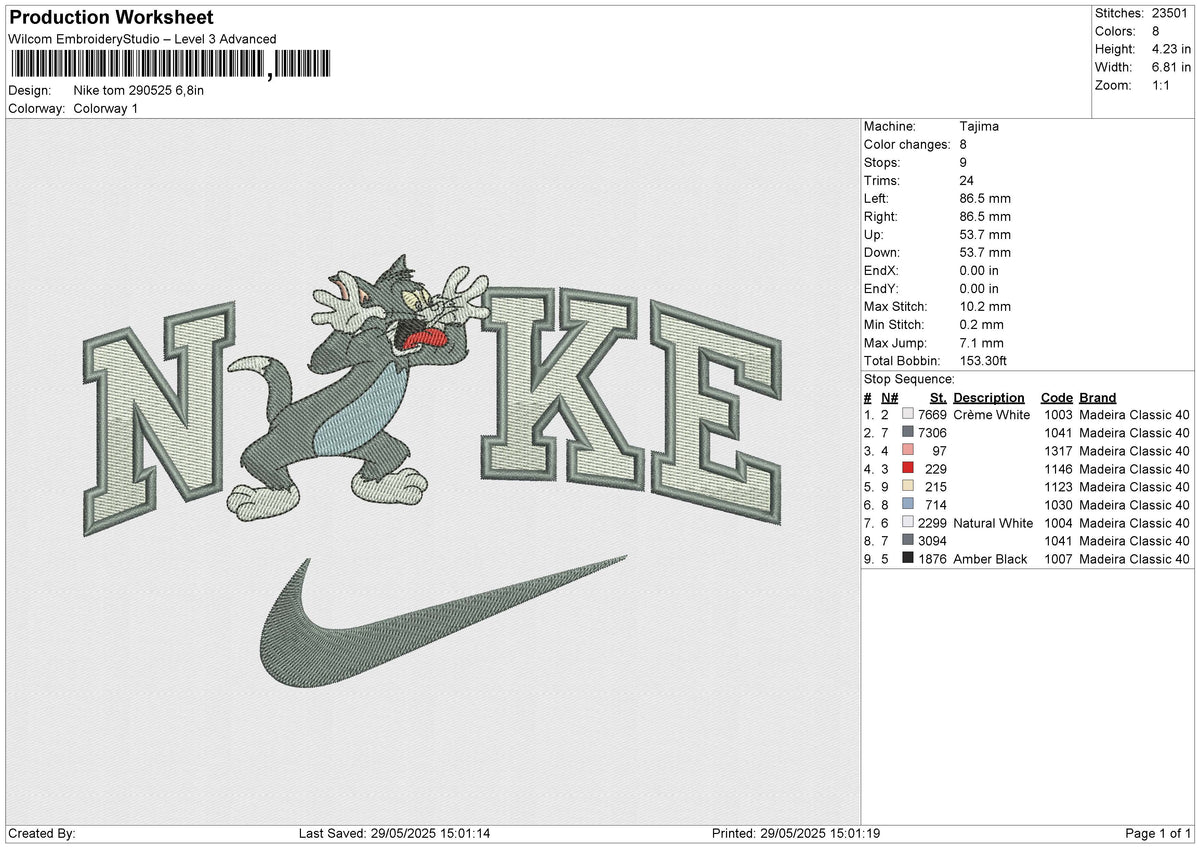Click the 'Brand' column header
Screen dimensions: 1200x848
(1098, 397)
